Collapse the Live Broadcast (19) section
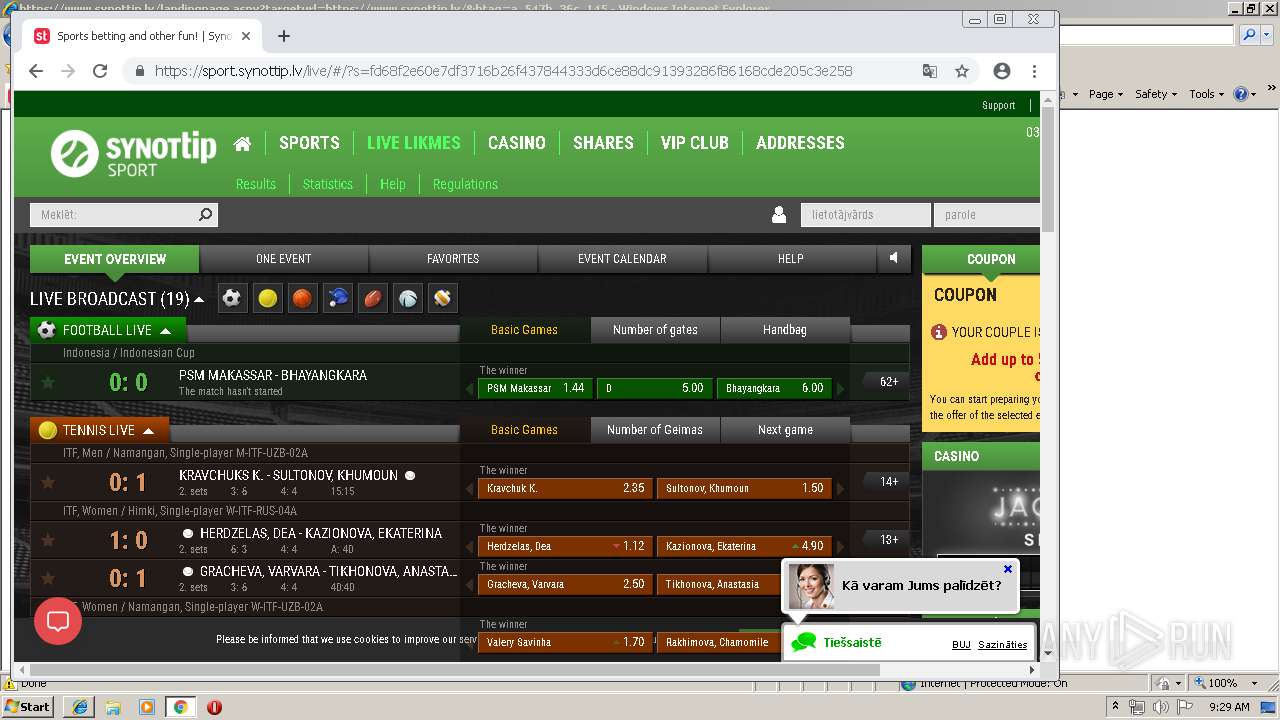 (199, 299)
